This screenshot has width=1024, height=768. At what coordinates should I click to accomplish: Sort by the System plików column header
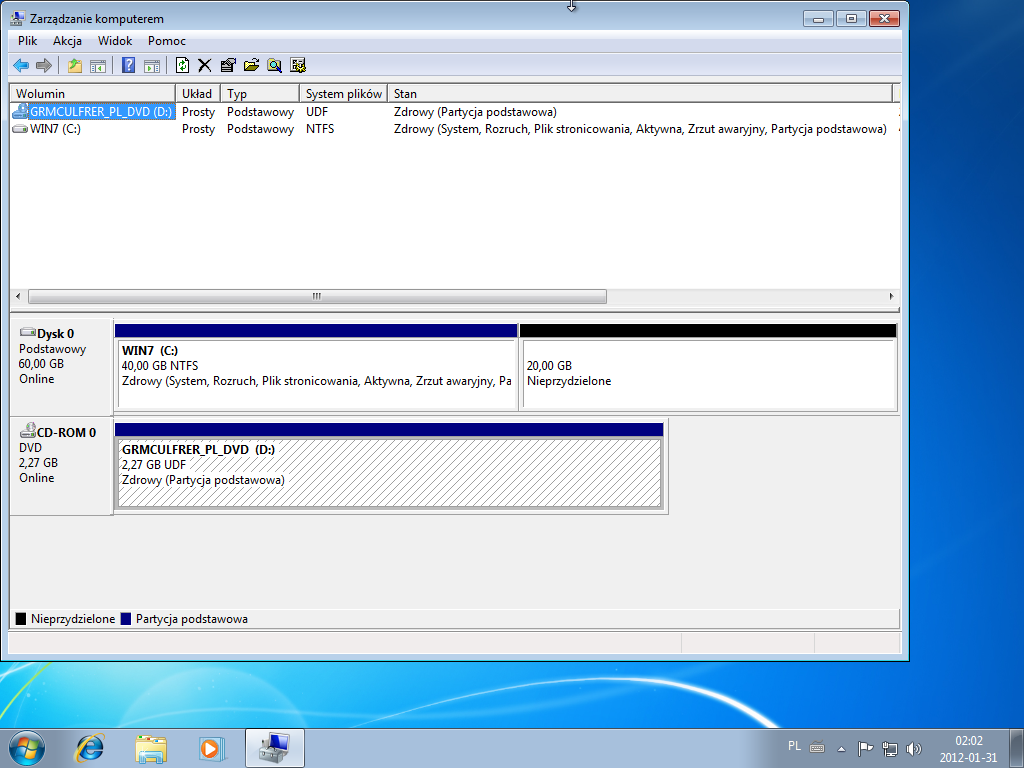(x=344, y=93)
